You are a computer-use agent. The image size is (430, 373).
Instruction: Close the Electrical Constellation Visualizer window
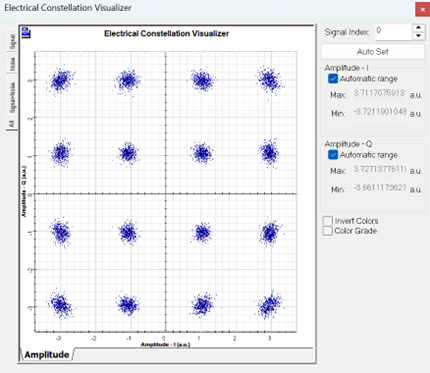point(422,9)
